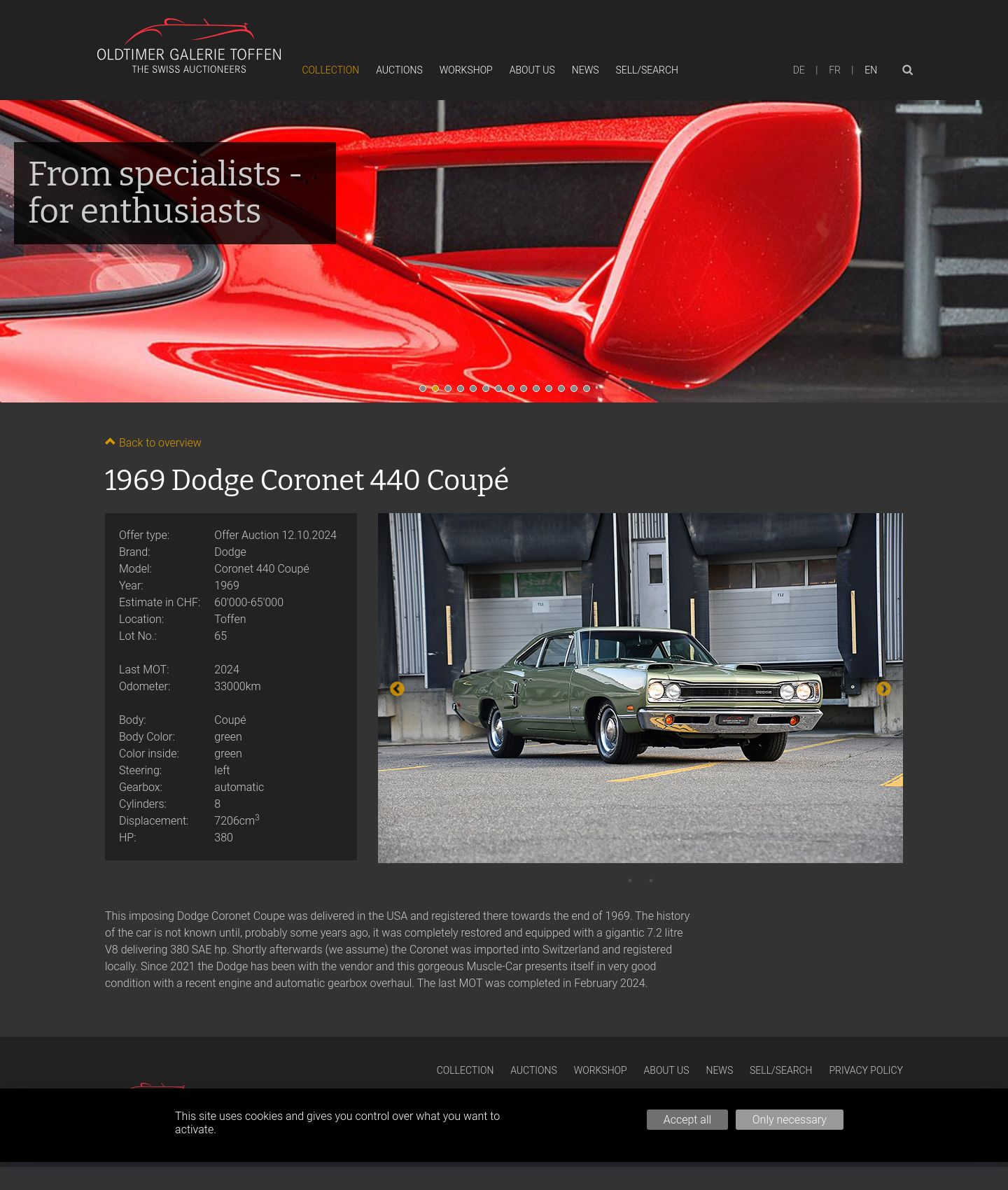Viewport: 1008px width, 1190px height.
Task: Click the HP value 380
Action: coord(223,837)
